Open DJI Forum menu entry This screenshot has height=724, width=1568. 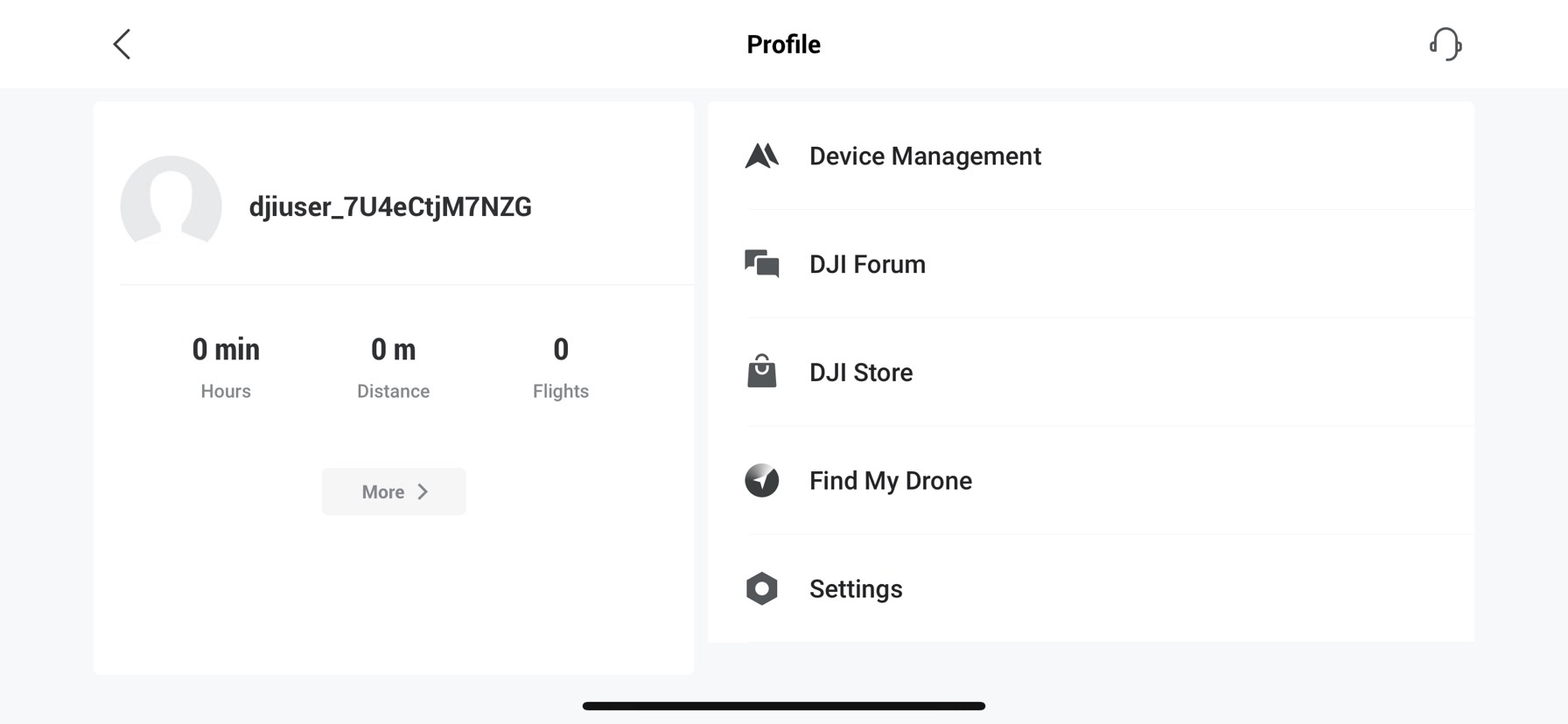pos(1091,264)
